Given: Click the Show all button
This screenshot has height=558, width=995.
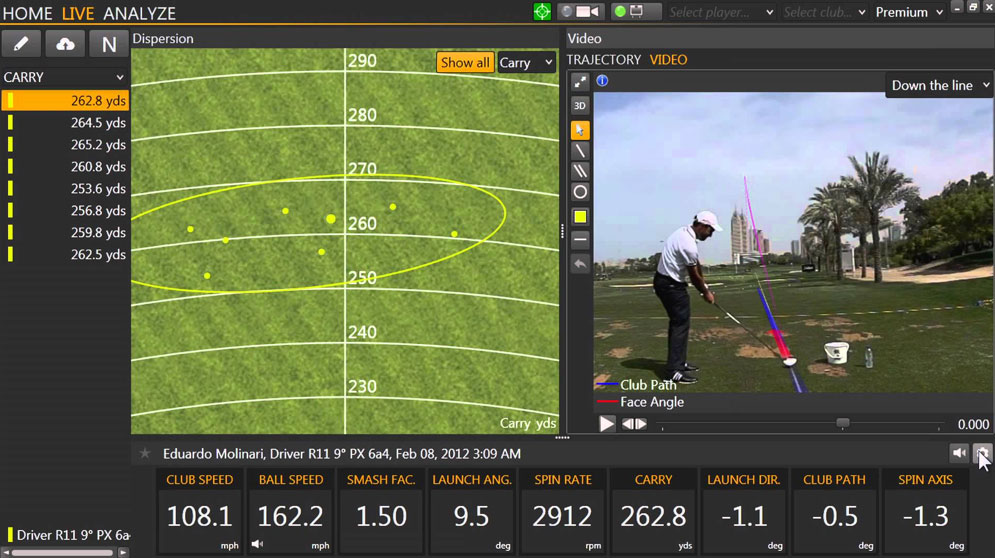Looking at the screenshot, I should 465,62.
